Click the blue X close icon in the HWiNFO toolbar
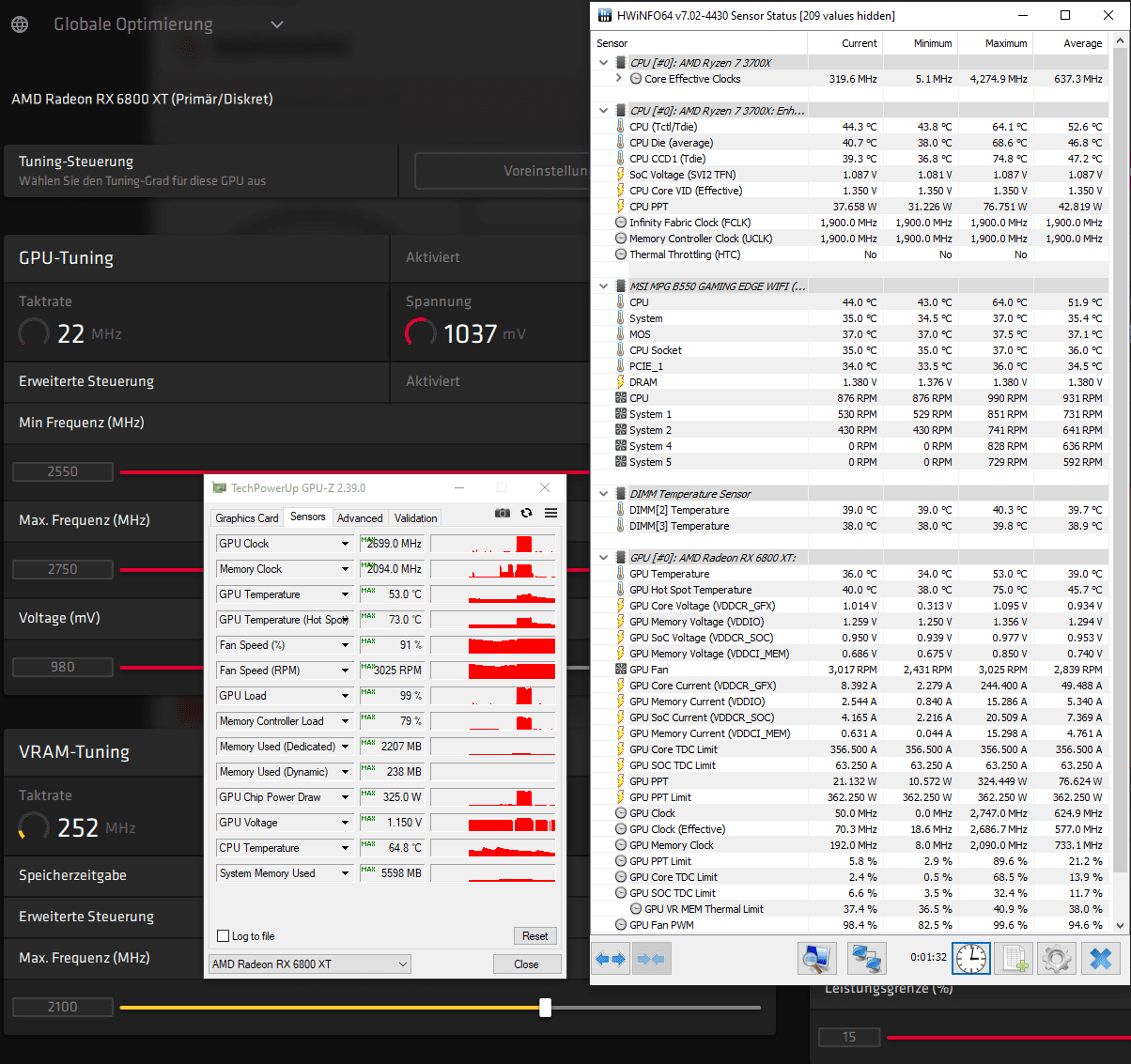 [x=1101, y=959]
